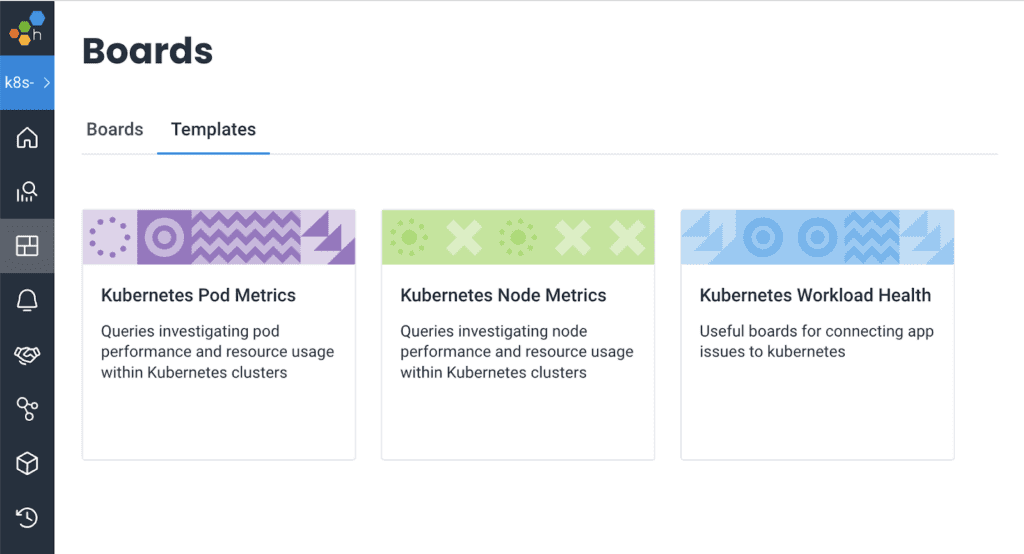Image resolution: width=1024 pixels, height=554 pixels.
Task: Open the Kubernetes Pod Metrics title
Action: point(198,296)
